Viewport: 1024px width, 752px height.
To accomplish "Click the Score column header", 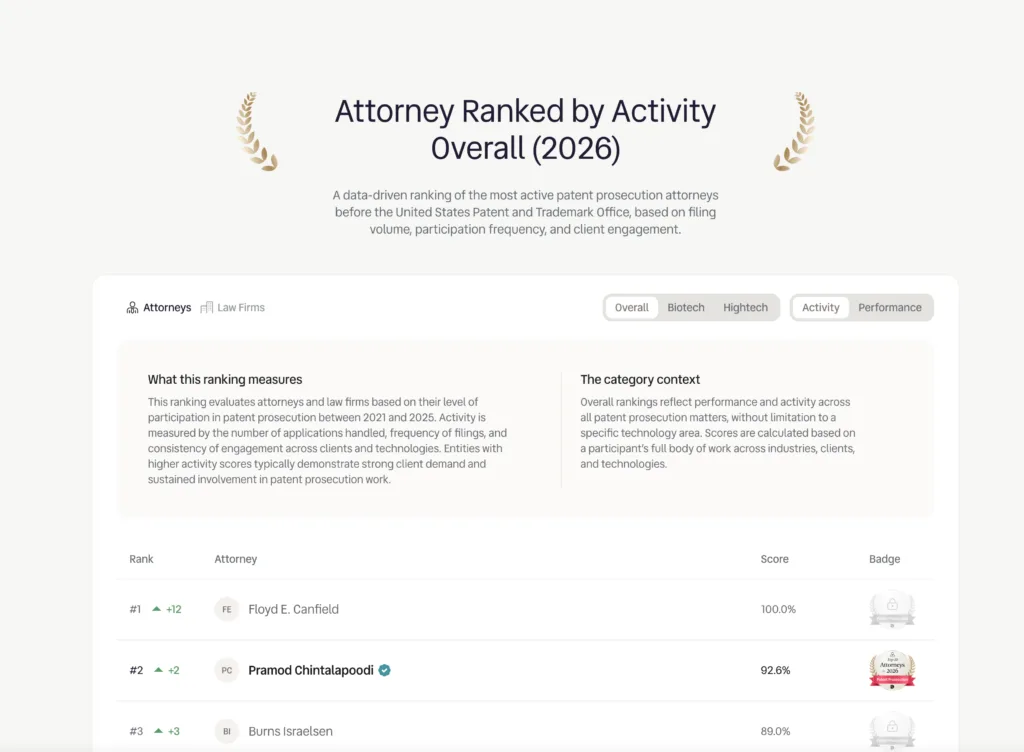I will 774,559.
